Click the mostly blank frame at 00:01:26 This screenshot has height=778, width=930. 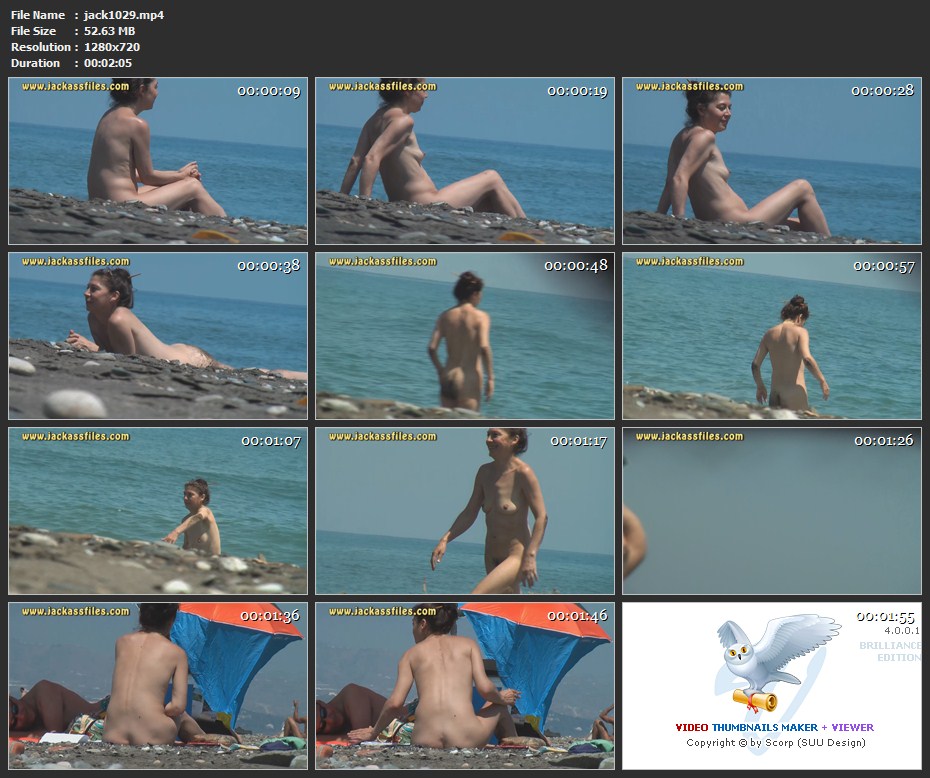[x=771, y=511]
